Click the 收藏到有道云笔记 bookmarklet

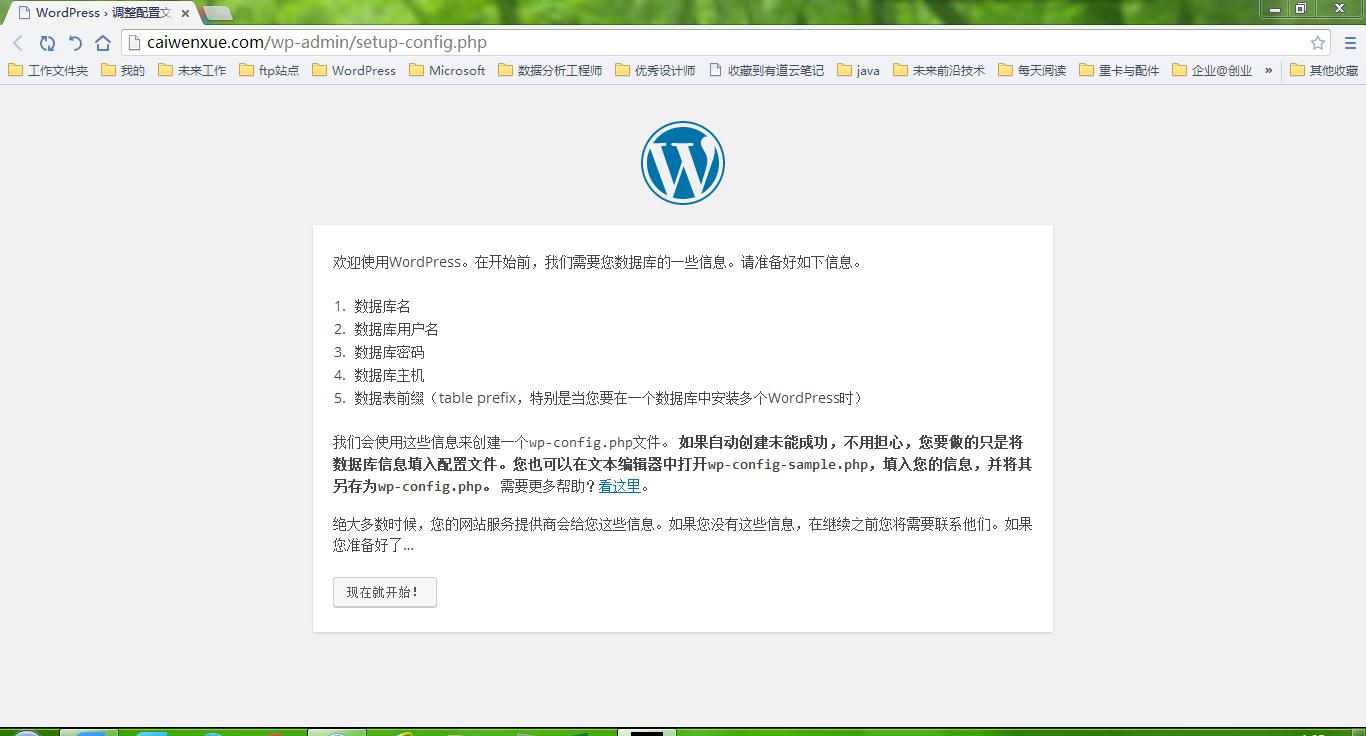tap(766, 70)
